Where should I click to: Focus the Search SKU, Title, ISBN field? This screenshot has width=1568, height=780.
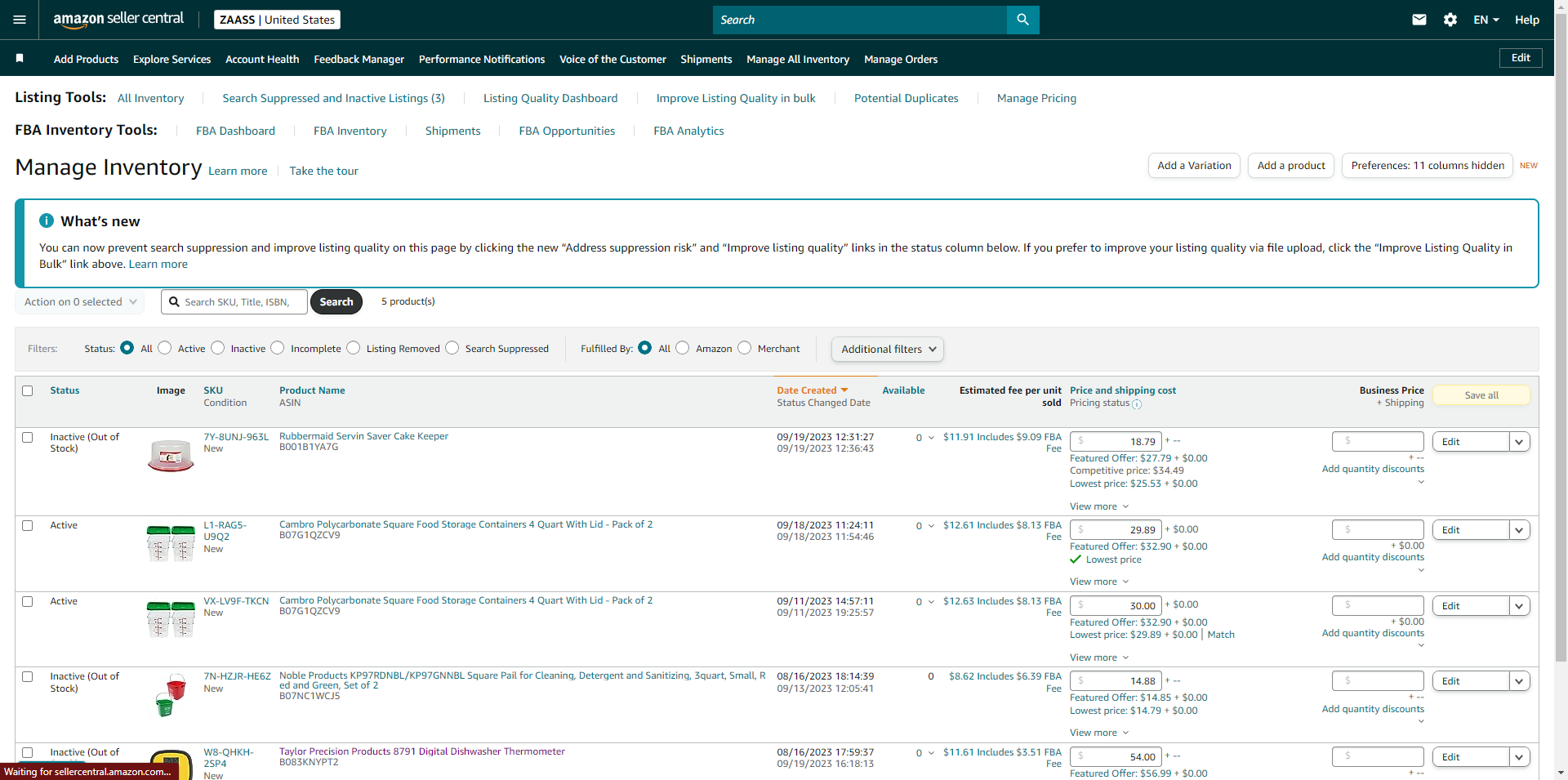[x=234, y=302]
